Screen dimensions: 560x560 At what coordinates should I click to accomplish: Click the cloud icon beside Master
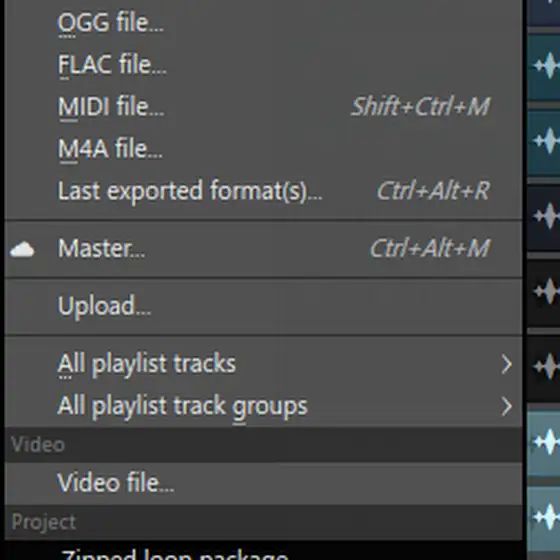22,249
